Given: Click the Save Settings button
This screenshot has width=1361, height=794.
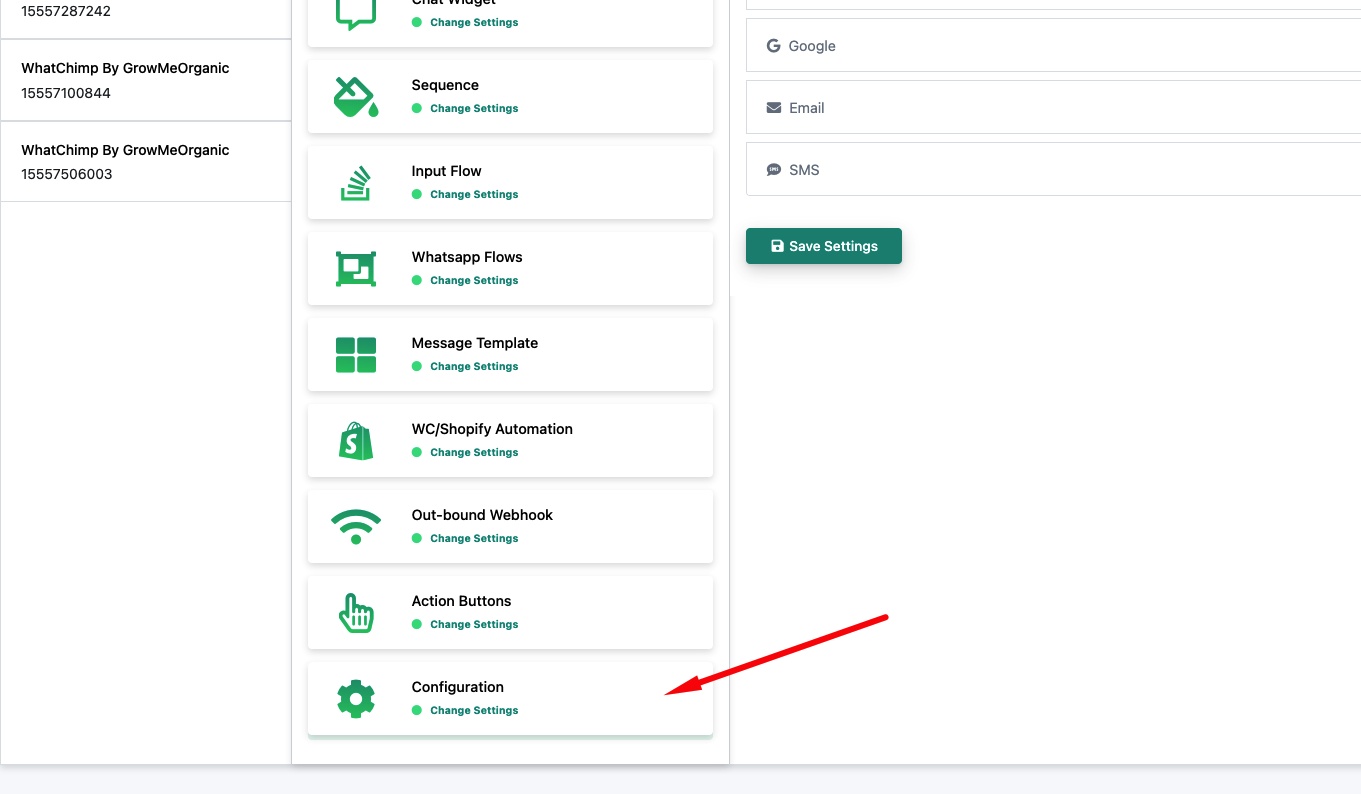Looking at the screenshot, I should 824,246.
